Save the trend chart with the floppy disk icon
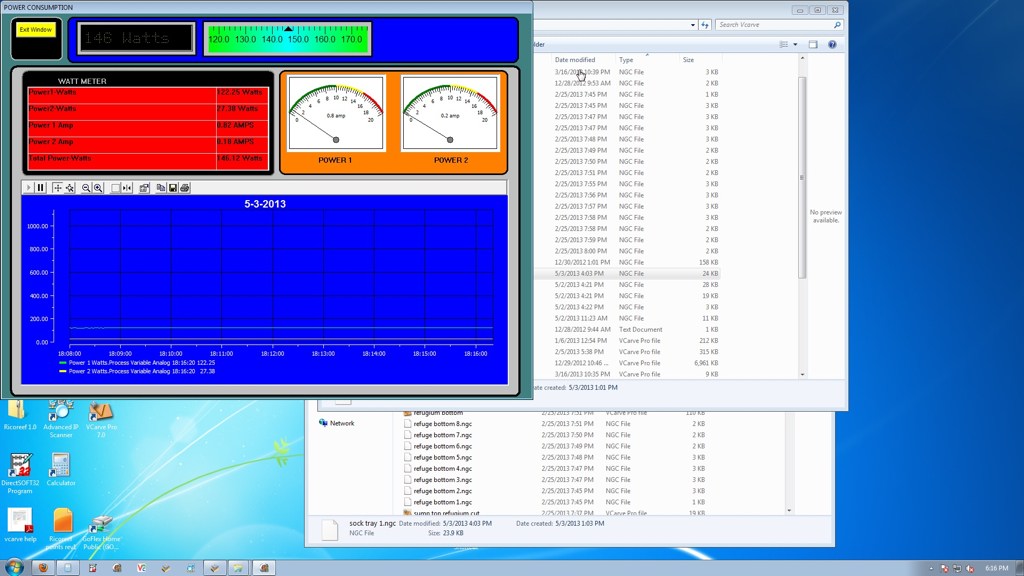The width and height of the screenshot is (1024, 576). pyautogui.click(x=173, y=188)
